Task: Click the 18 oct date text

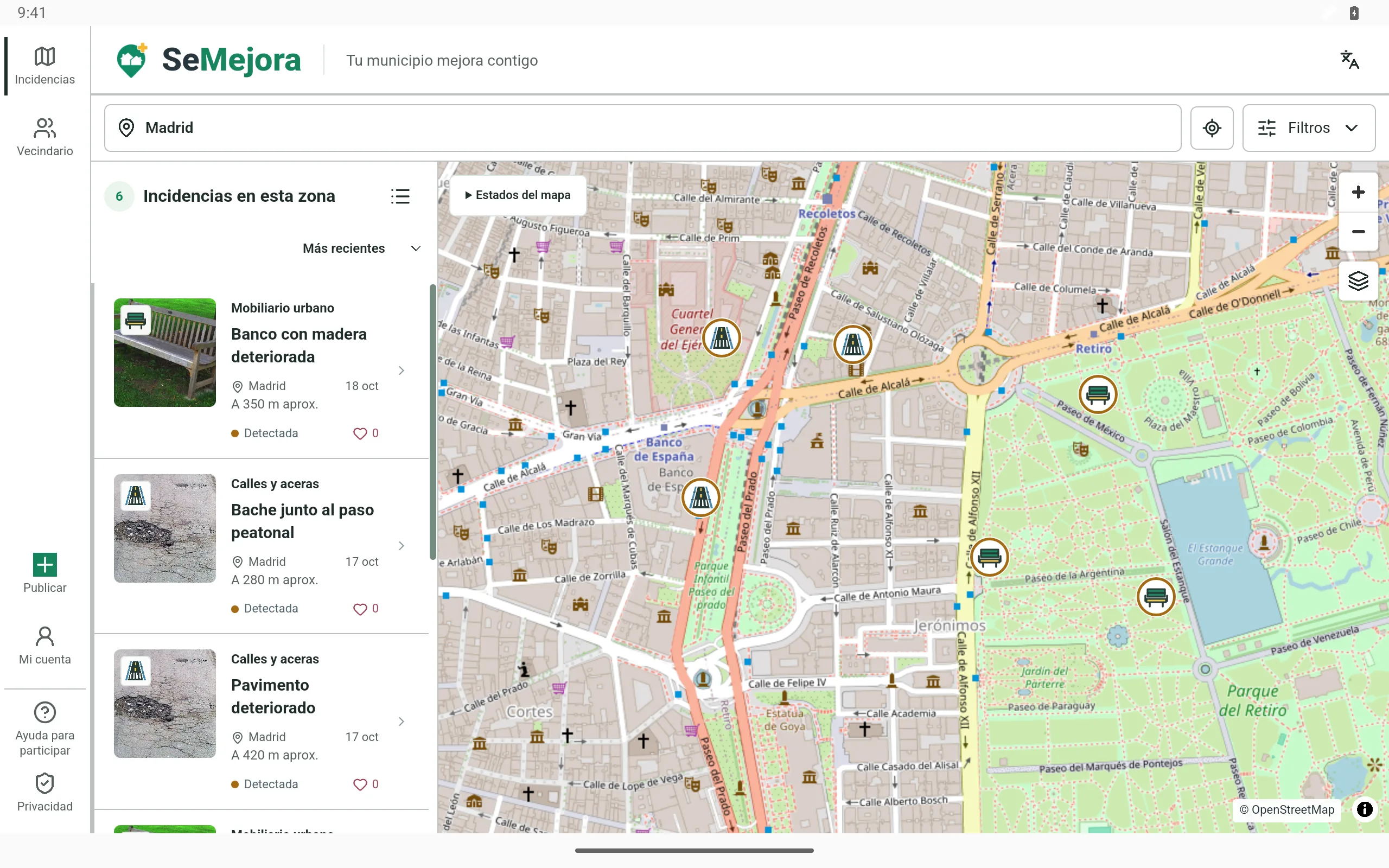Action: pyautogui.click(x=361, y=386)
